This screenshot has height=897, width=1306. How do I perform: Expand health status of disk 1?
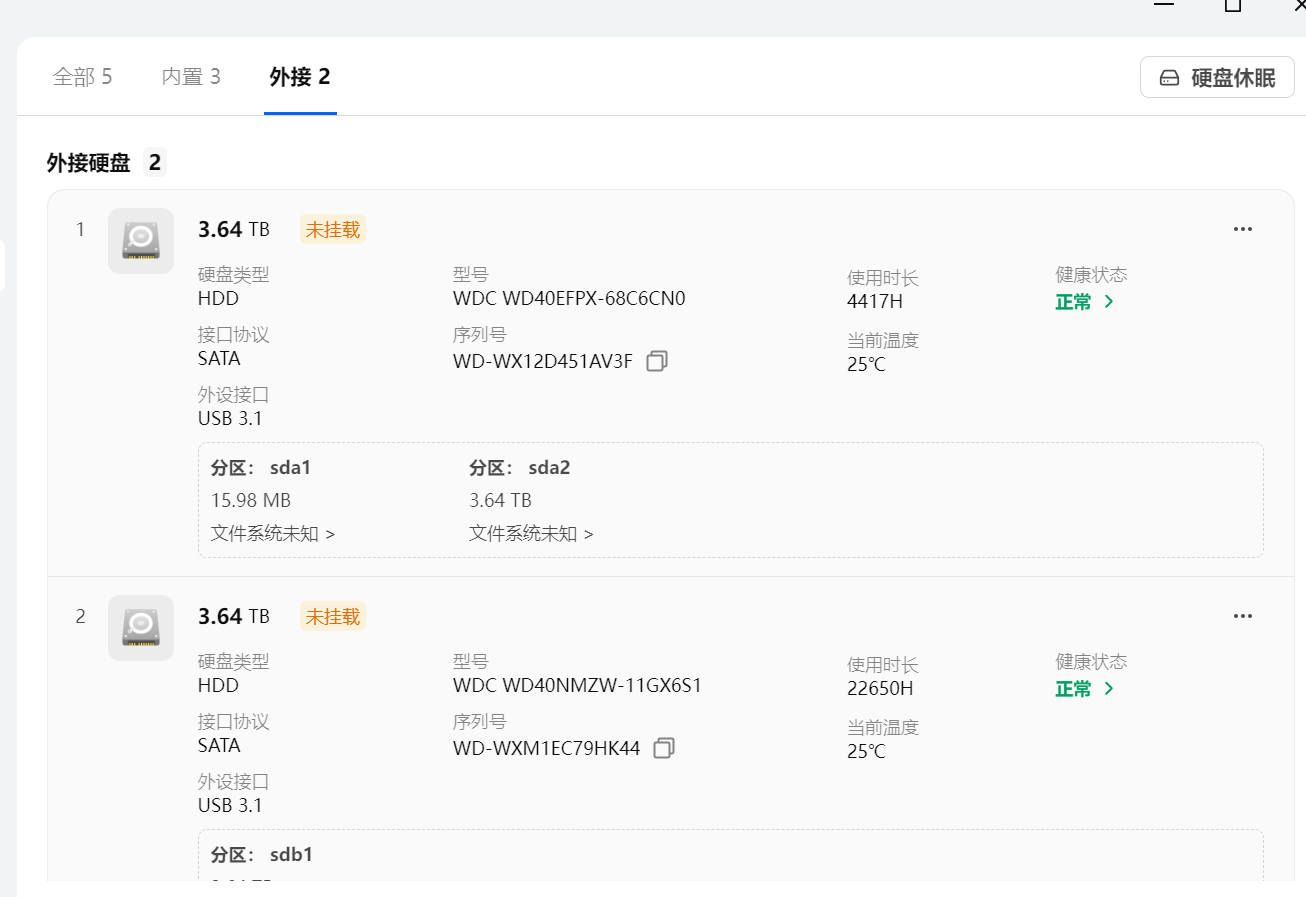tap(1085, 302)
